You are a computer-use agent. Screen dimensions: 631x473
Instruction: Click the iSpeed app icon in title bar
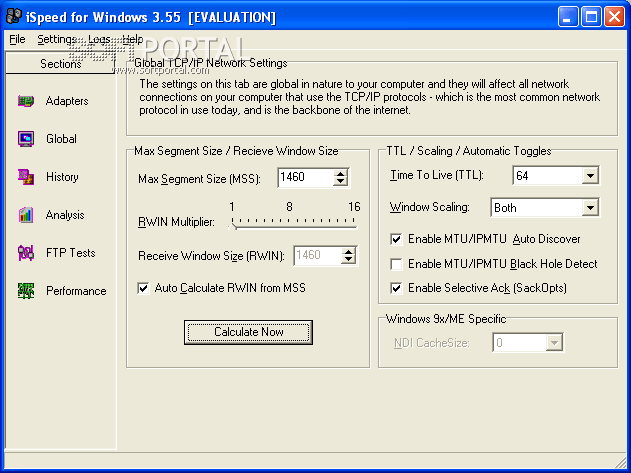(x=14, y=17)
